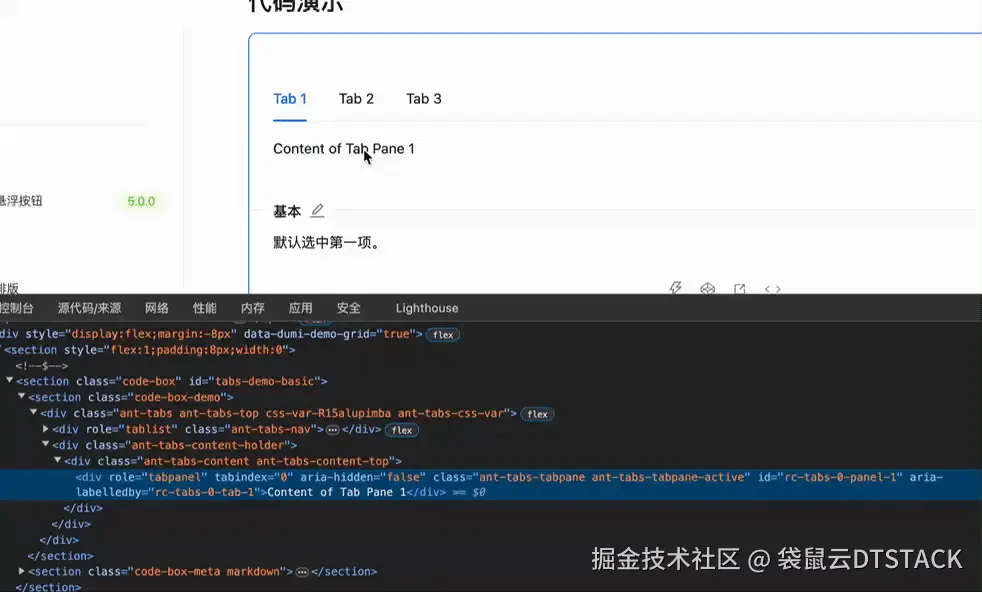Click ellipsis in ant-tabs-nav div
This screenshot has width=982, height=592.
click(x=333, y=430)
